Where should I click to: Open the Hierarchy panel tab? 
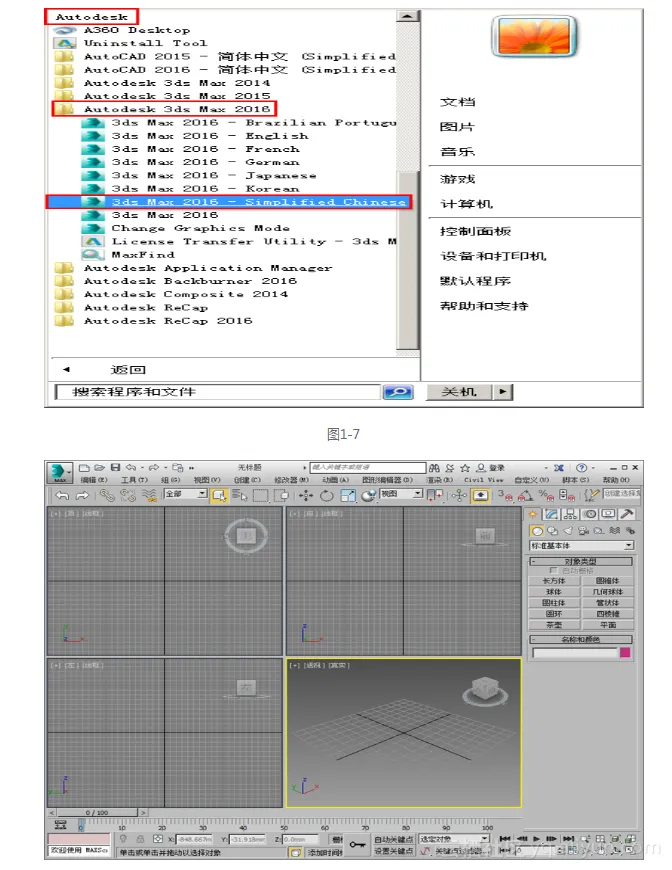(x=570, y=514)
